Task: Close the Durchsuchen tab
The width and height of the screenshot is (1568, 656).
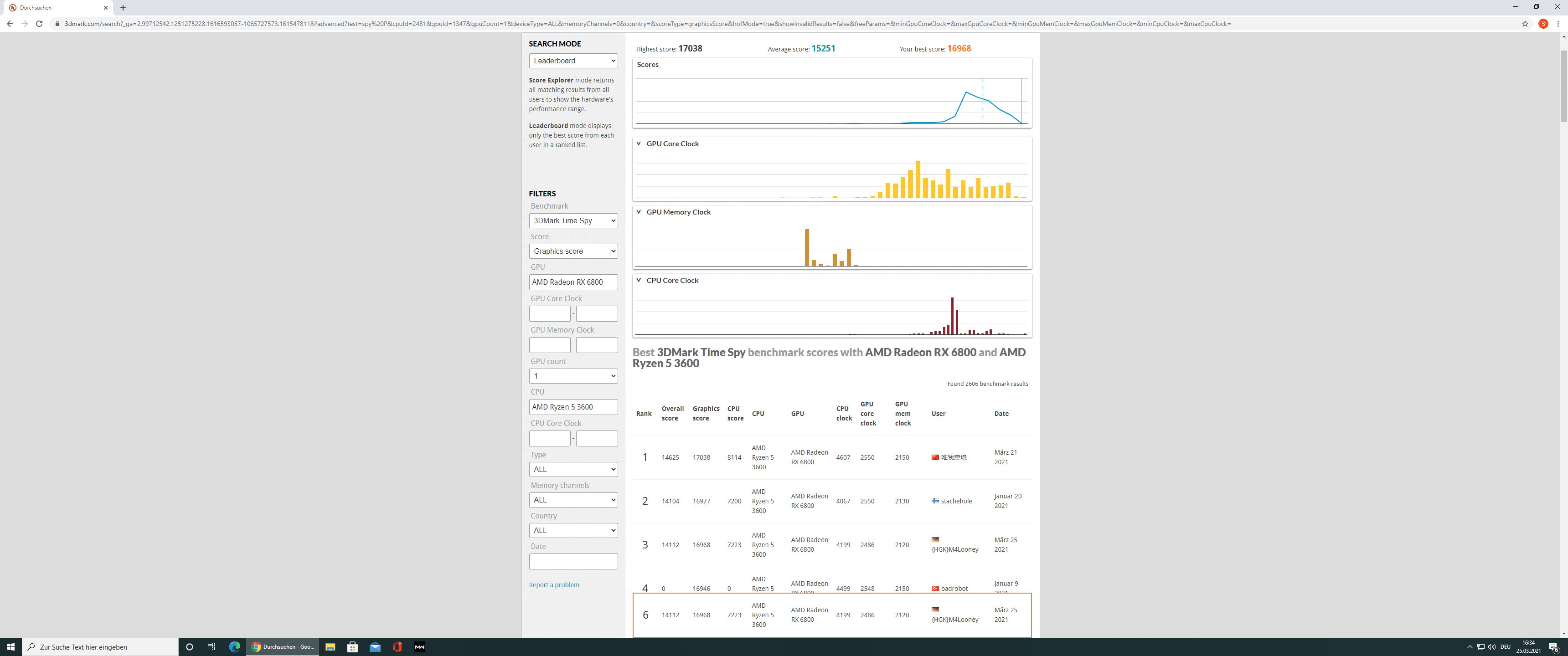Action: click(x=105, y=8)
